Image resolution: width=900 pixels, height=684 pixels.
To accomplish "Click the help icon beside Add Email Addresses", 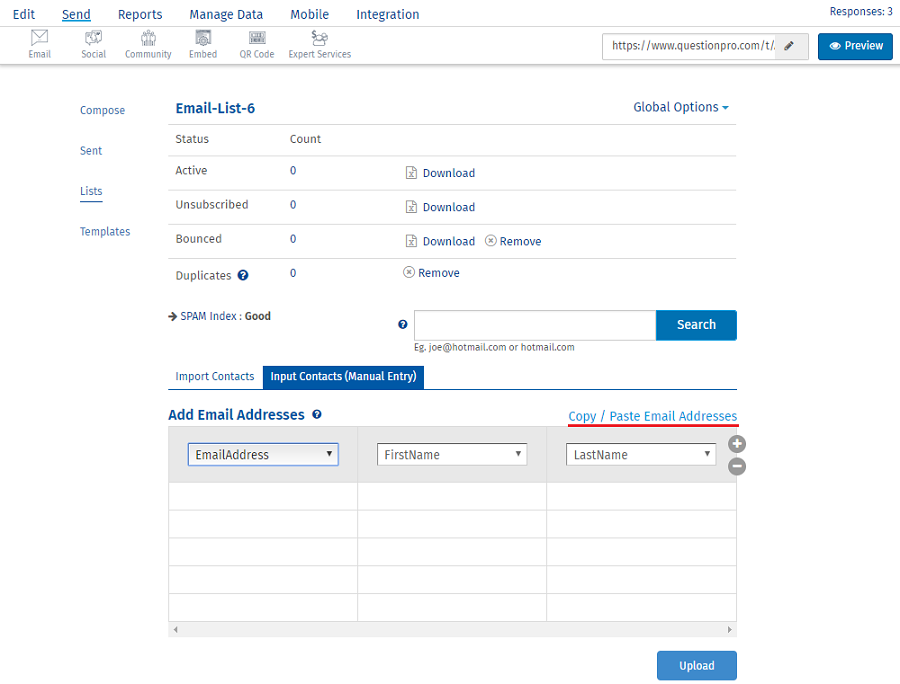I will tap(316, 415).
